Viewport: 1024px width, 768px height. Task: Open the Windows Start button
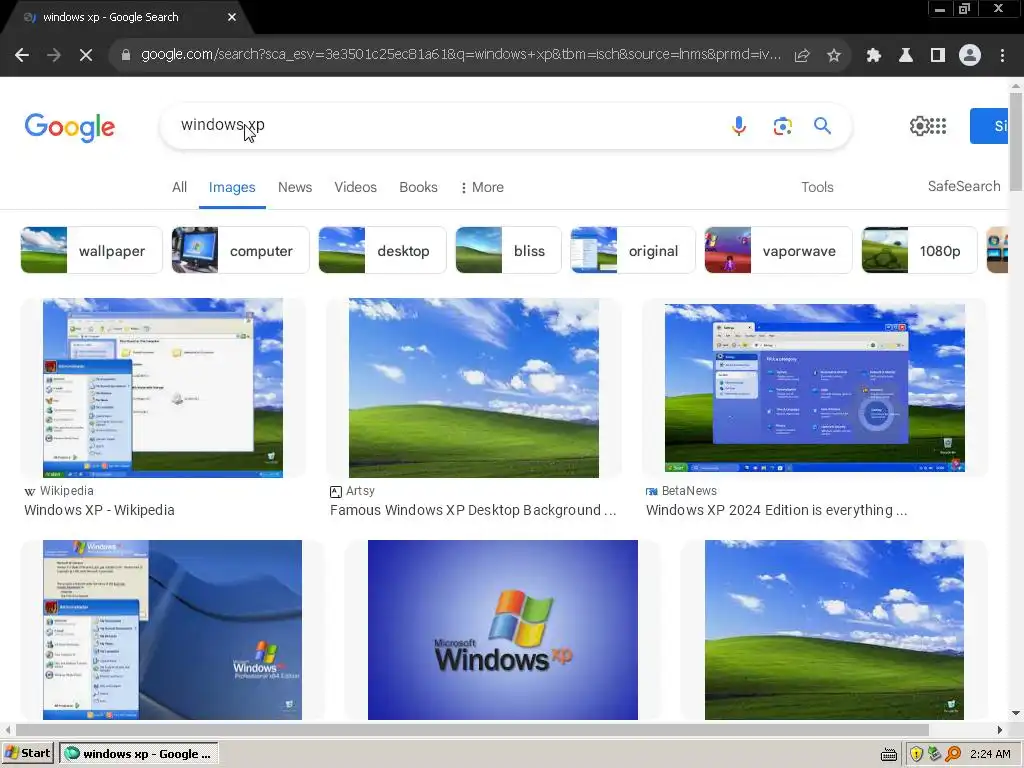pyautogui.click(x=27, y=754)
